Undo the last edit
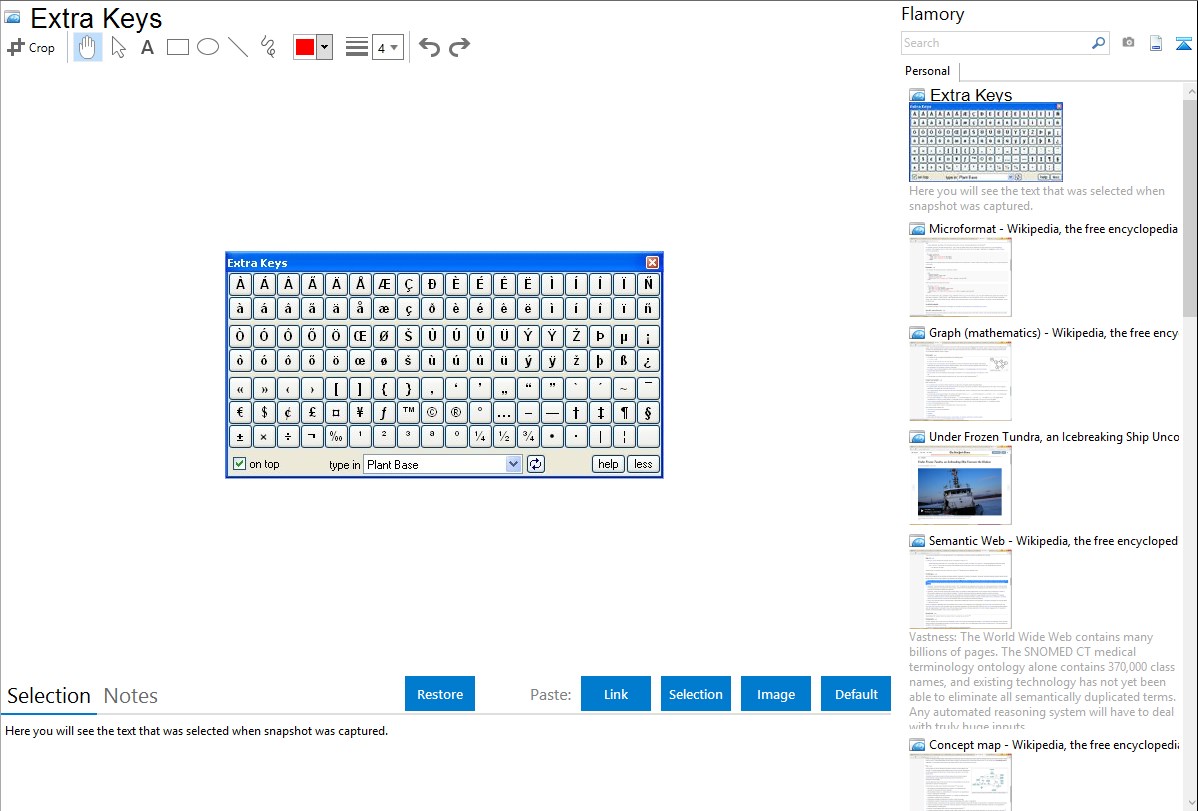Image resolution: width=1198 pixels, height=811 pixels. coord(429,47)
